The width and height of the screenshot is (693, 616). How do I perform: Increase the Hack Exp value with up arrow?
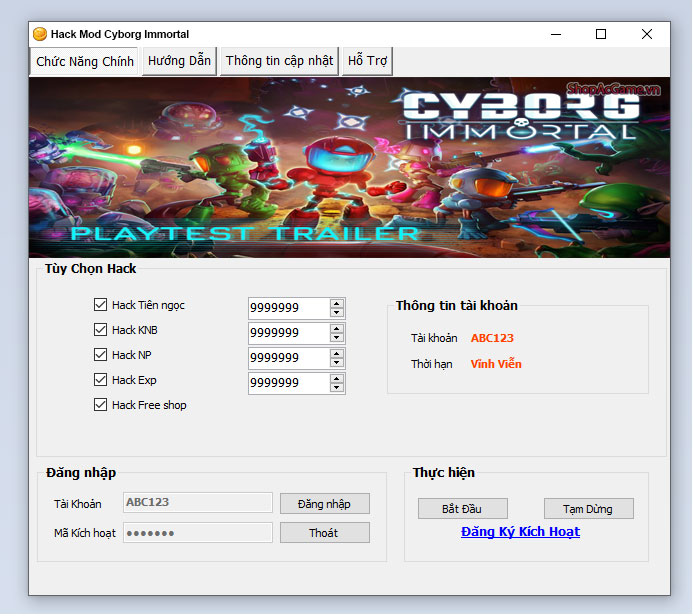coord(337,379)
